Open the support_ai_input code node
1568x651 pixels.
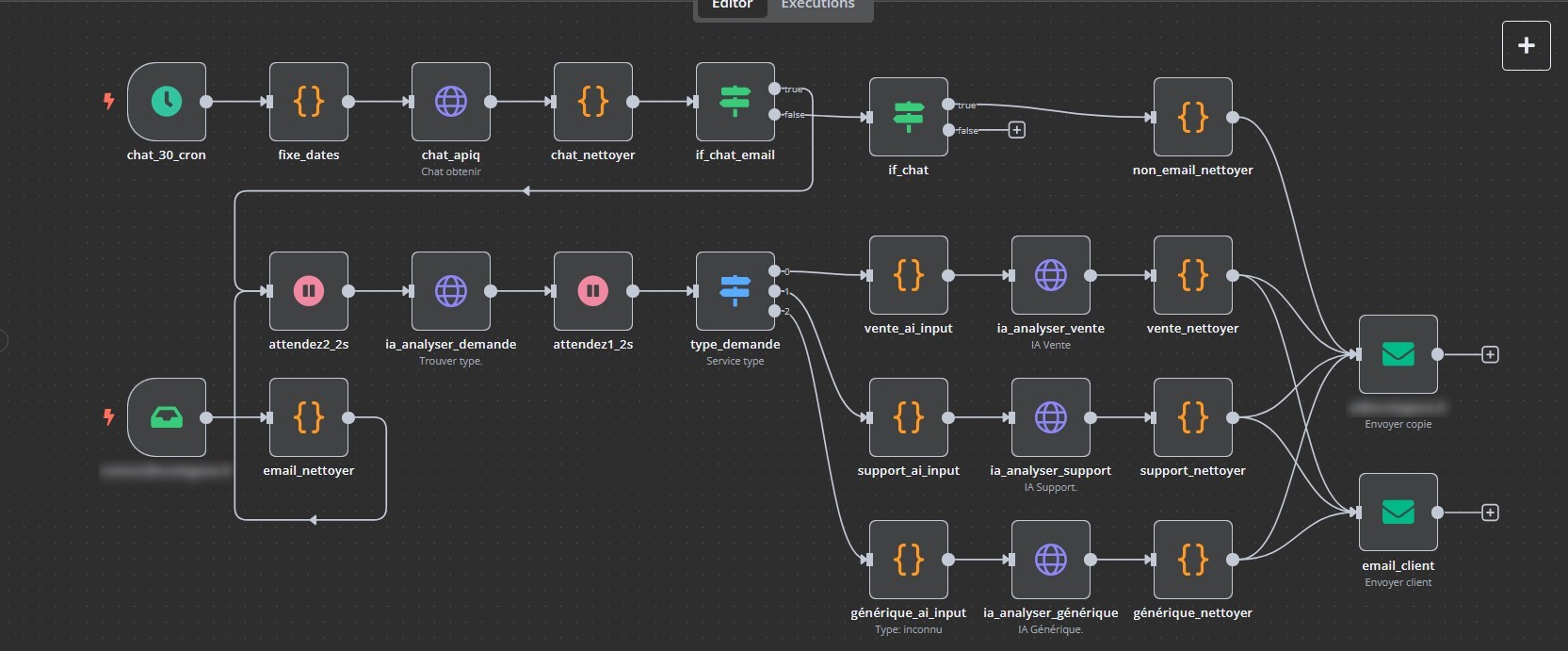point(909,417)
